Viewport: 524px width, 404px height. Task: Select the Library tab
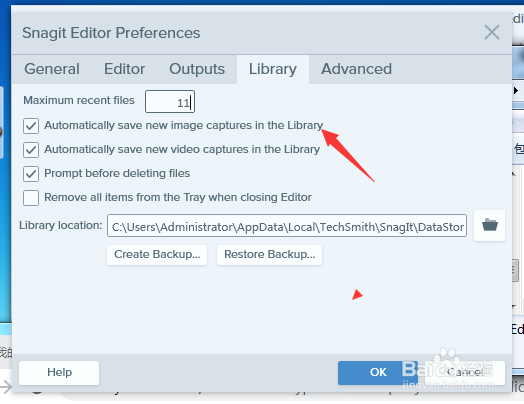(x=273, y=69)
